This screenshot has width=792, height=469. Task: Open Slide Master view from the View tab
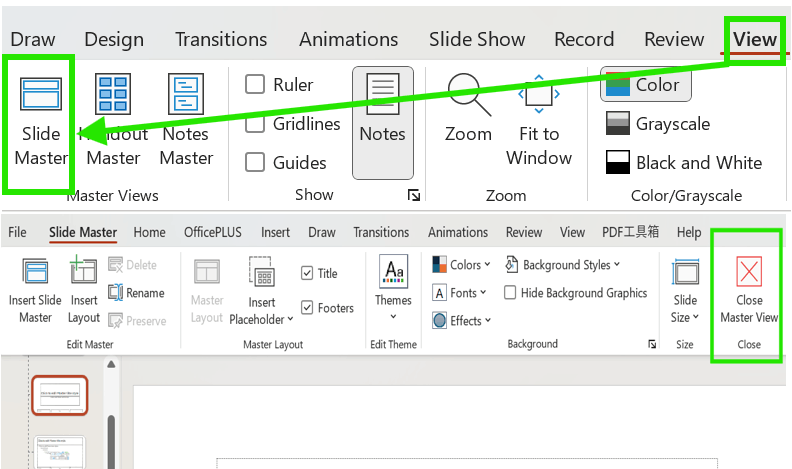[x=40, y=122]
